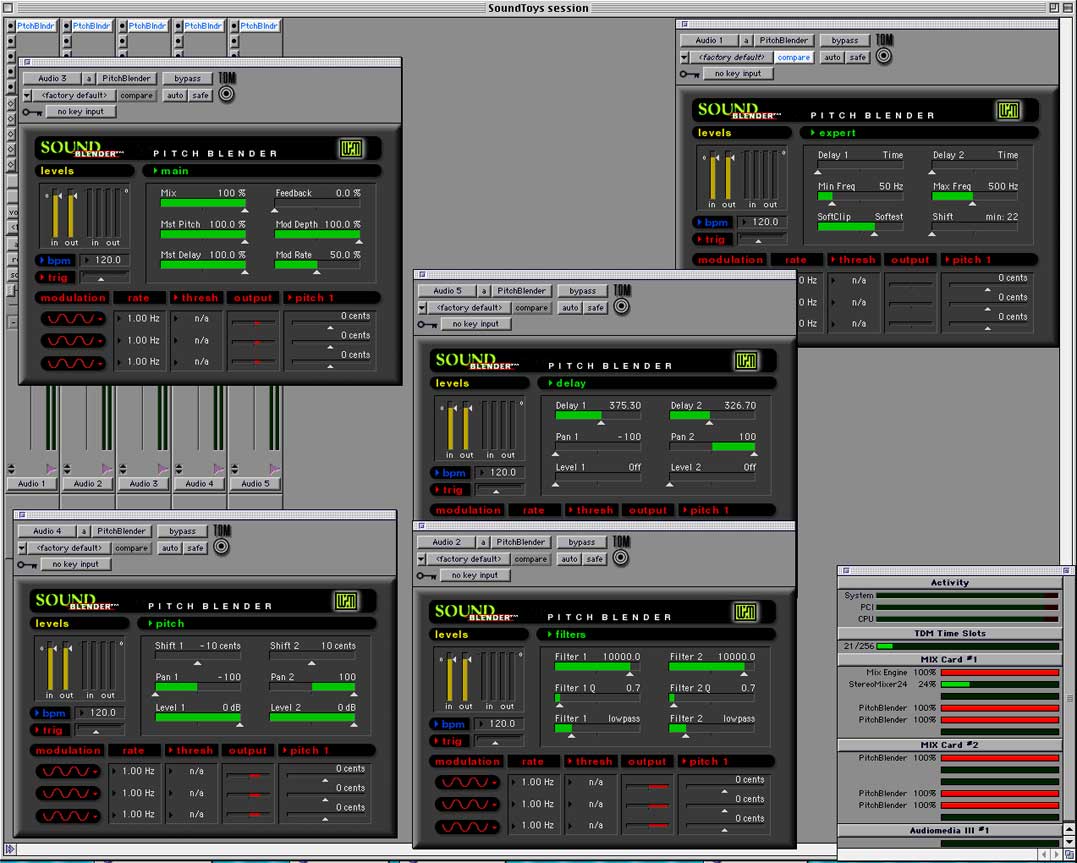Click the third modulation waveform in the Audio 4 window

pyautogui.click(x=68, y=815)
